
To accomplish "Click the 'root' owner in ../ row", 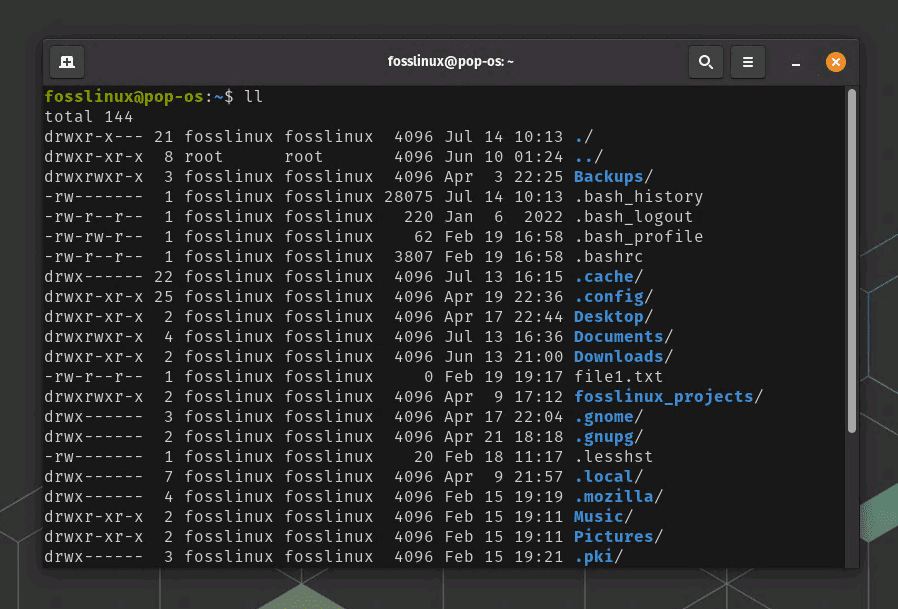I will click(203, 156).
